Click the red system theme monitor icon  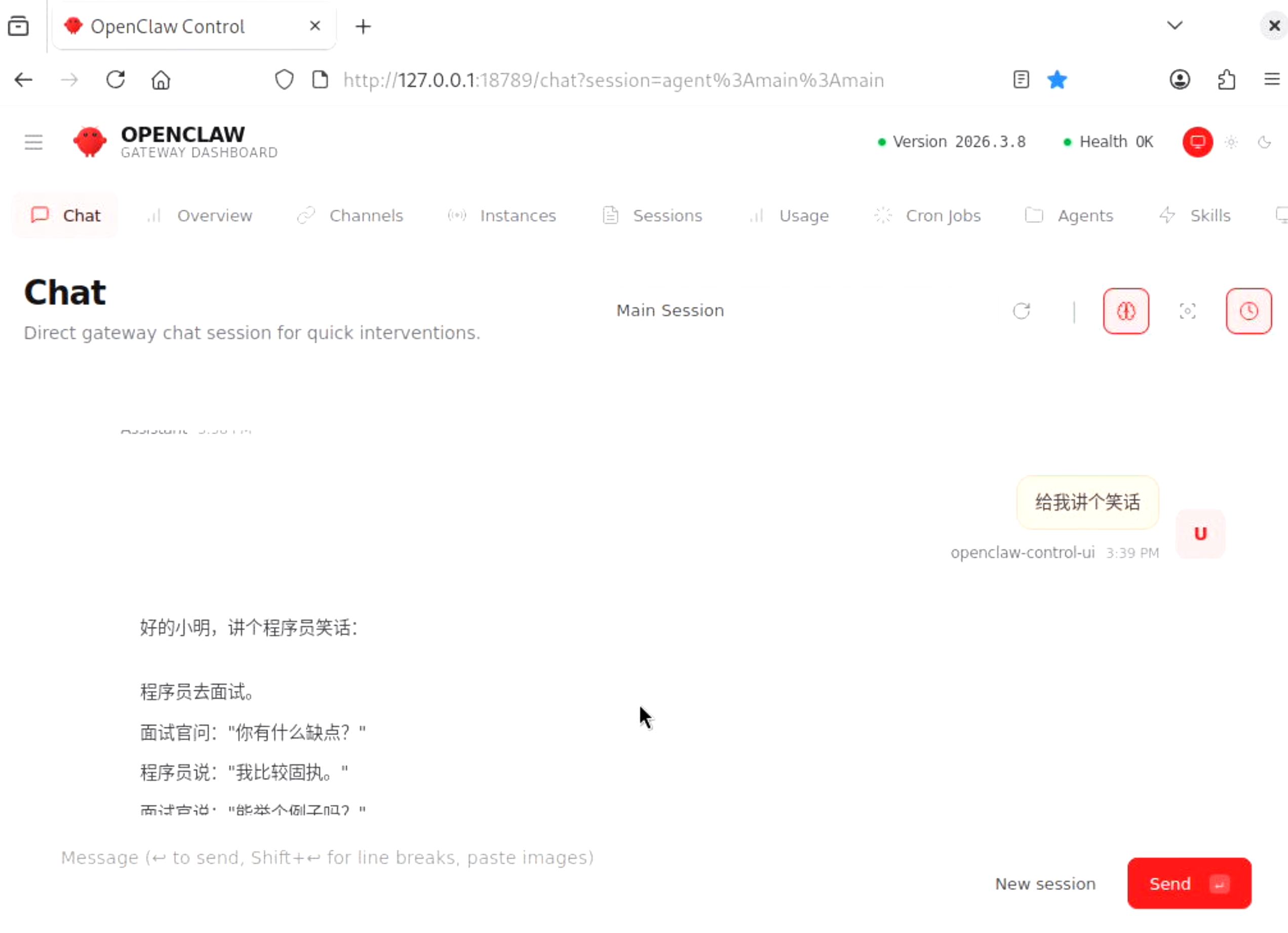click(1197, 142)
